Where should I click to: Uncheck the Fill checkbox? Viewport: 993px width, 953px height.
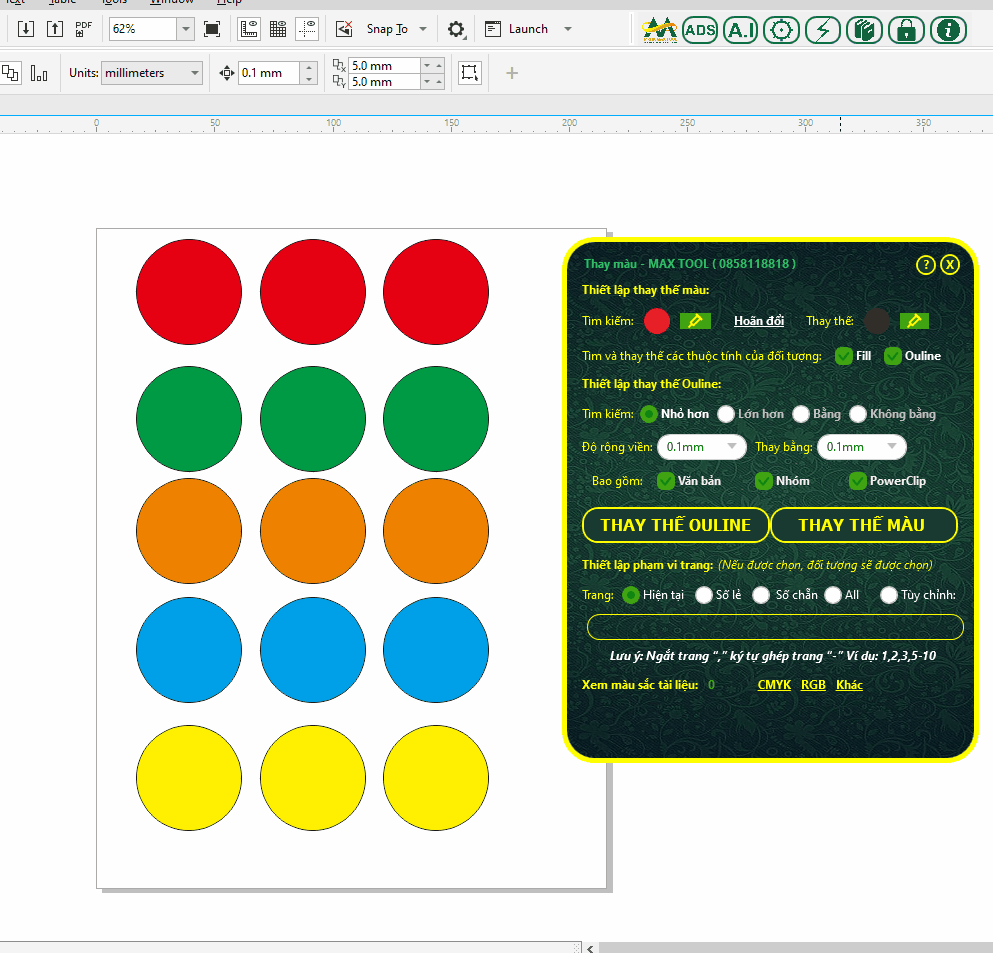(844, 356)
